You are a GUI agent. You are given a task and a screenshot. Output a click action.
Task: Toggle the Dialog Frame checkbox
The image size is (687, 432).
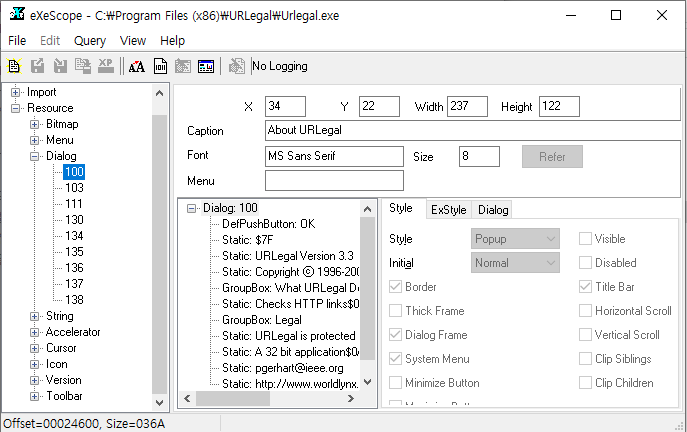coord(395,335)
